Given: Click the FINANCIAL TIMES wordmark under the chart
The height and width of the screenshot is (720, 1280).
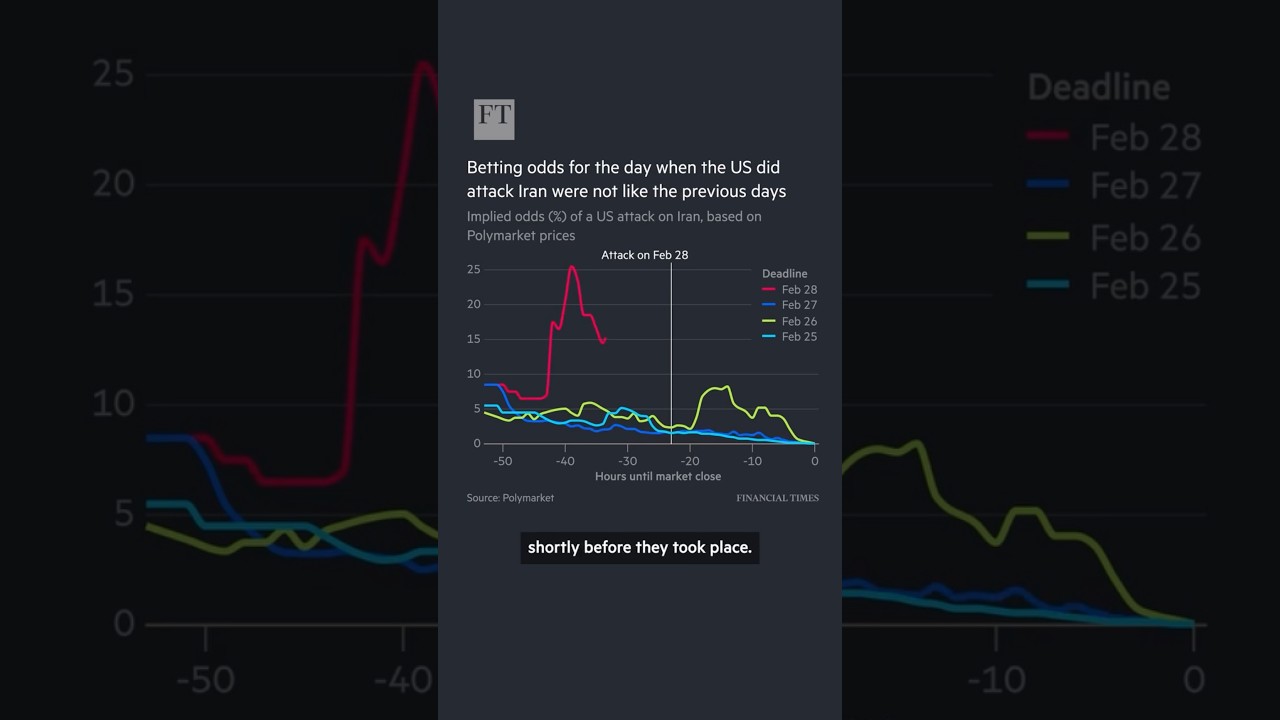Looking at the screenshot, I should (x=777, y=498).
